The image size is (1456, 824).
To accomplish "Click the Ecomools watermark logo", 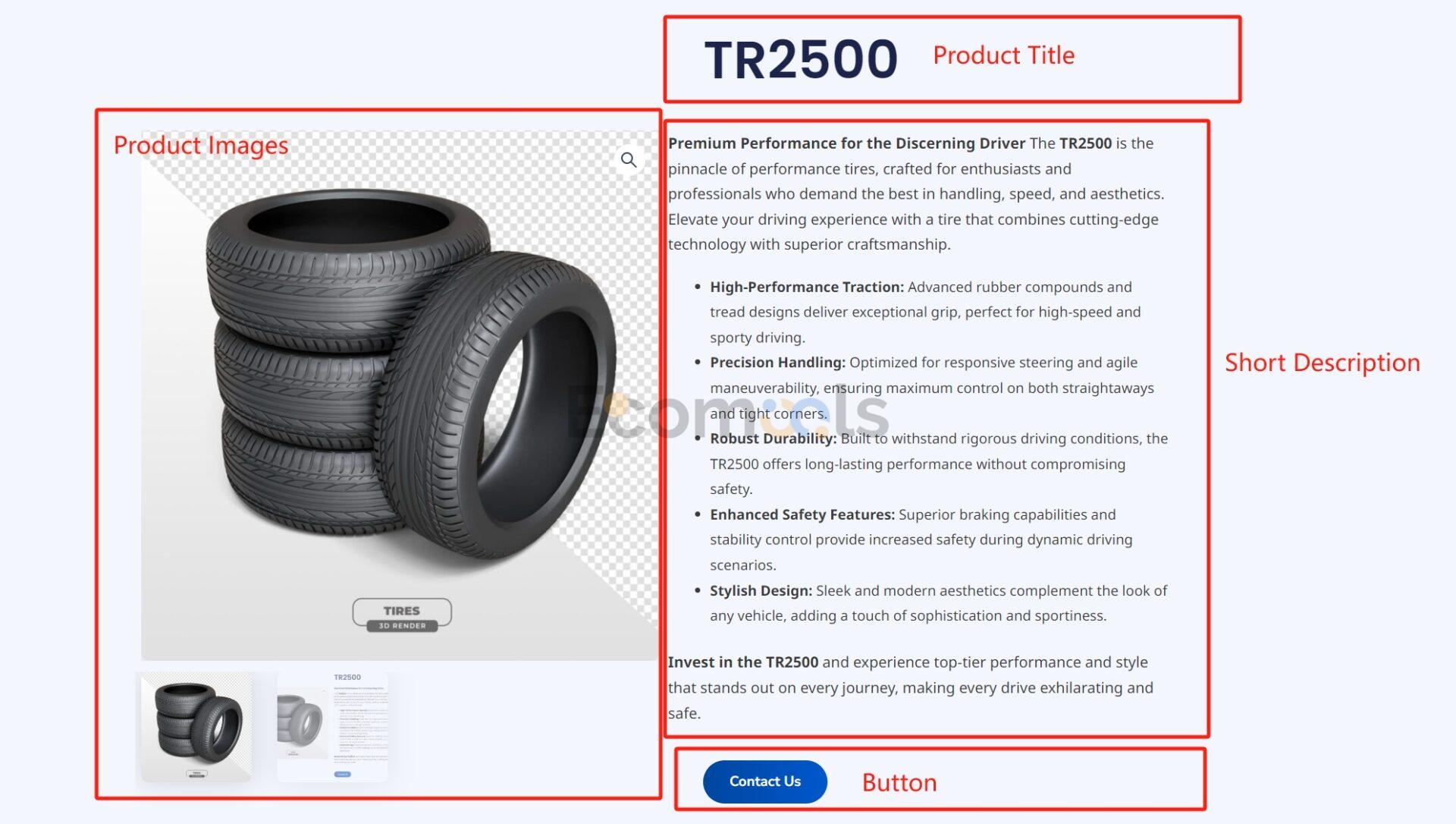I will (728, 414).
